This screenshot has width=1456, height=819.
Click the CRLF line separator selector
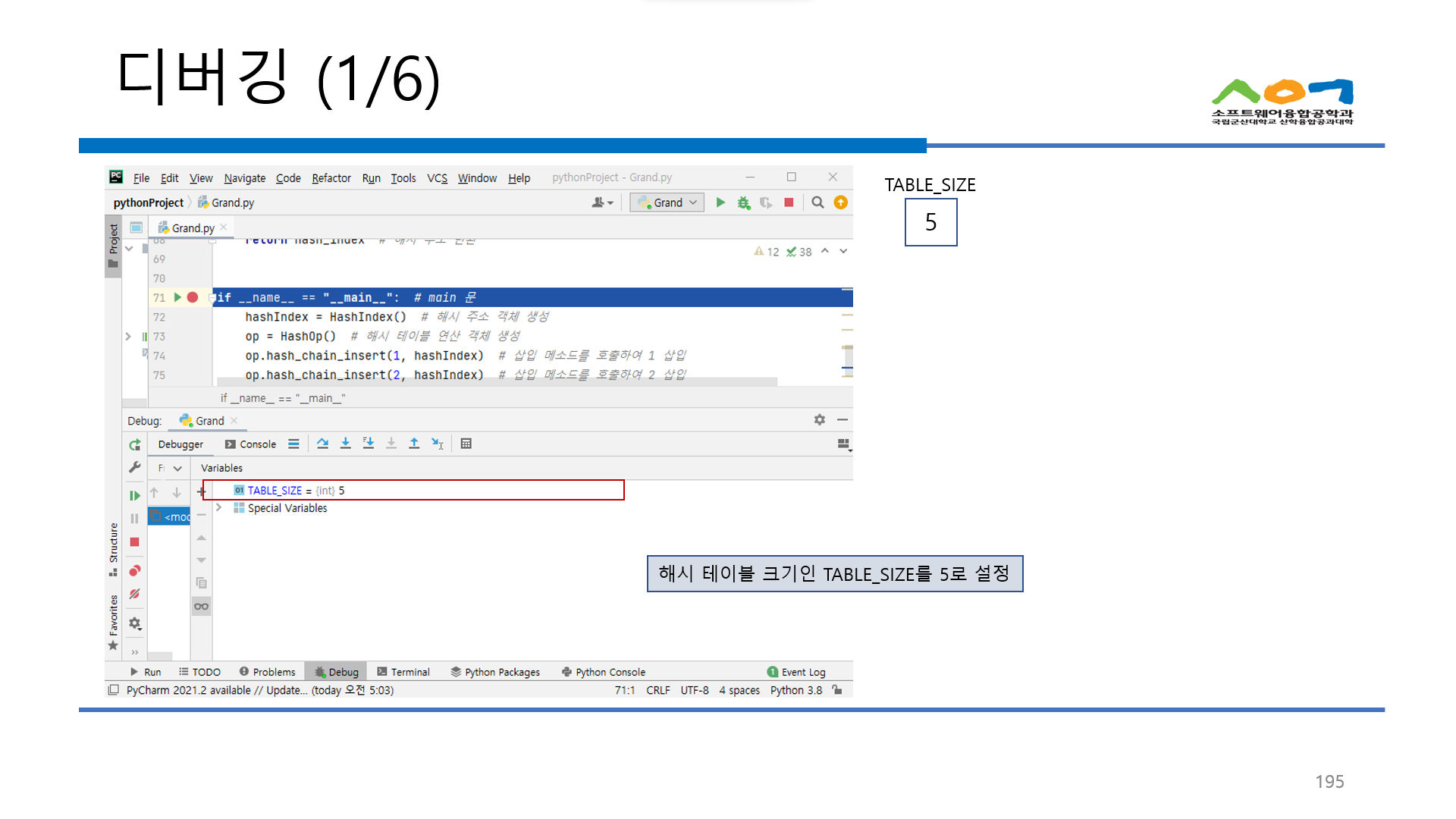pos(657,690)
